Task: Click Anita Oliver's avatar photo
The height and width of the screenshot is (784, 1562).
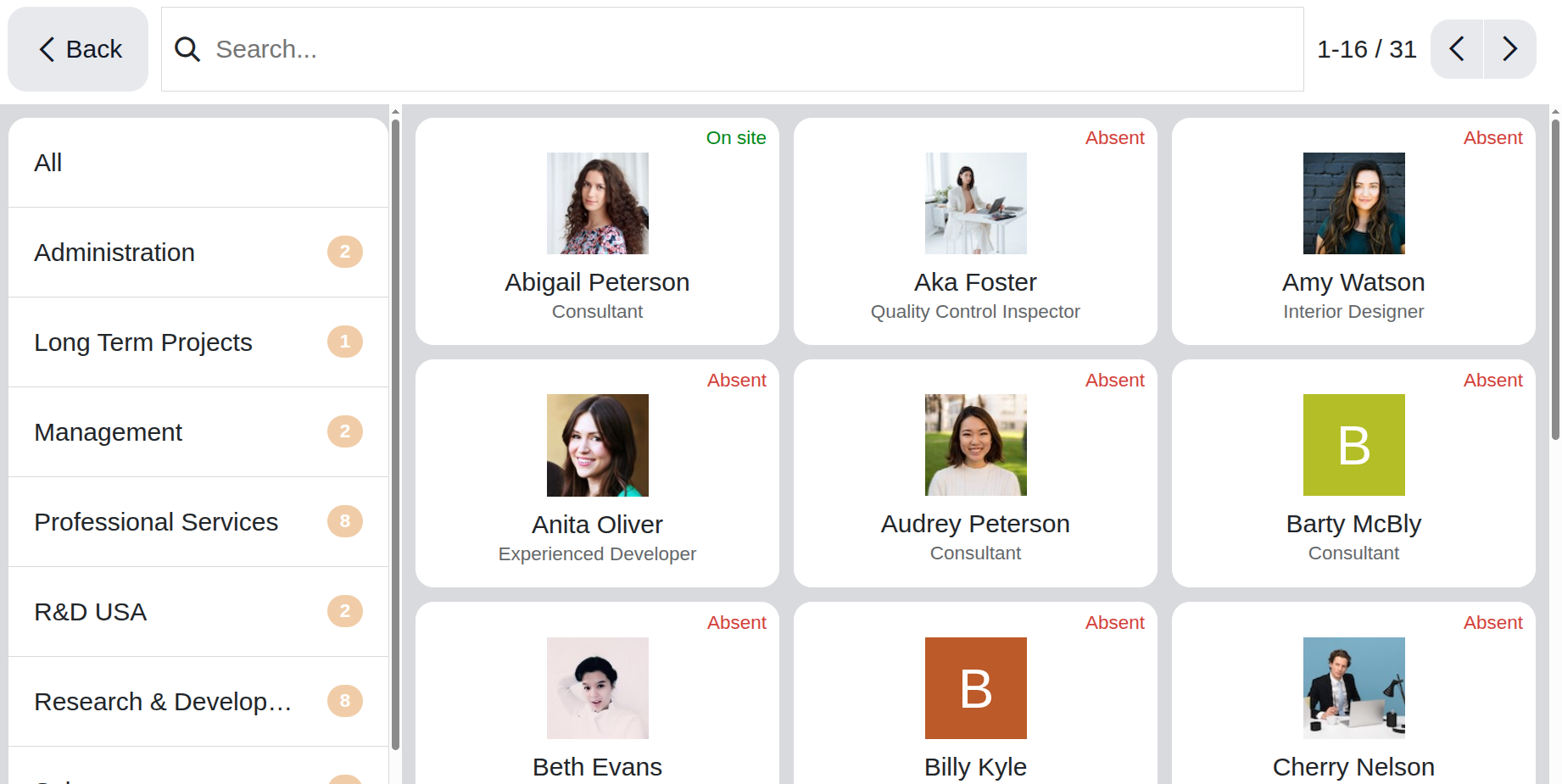Action: pos(597,445)
